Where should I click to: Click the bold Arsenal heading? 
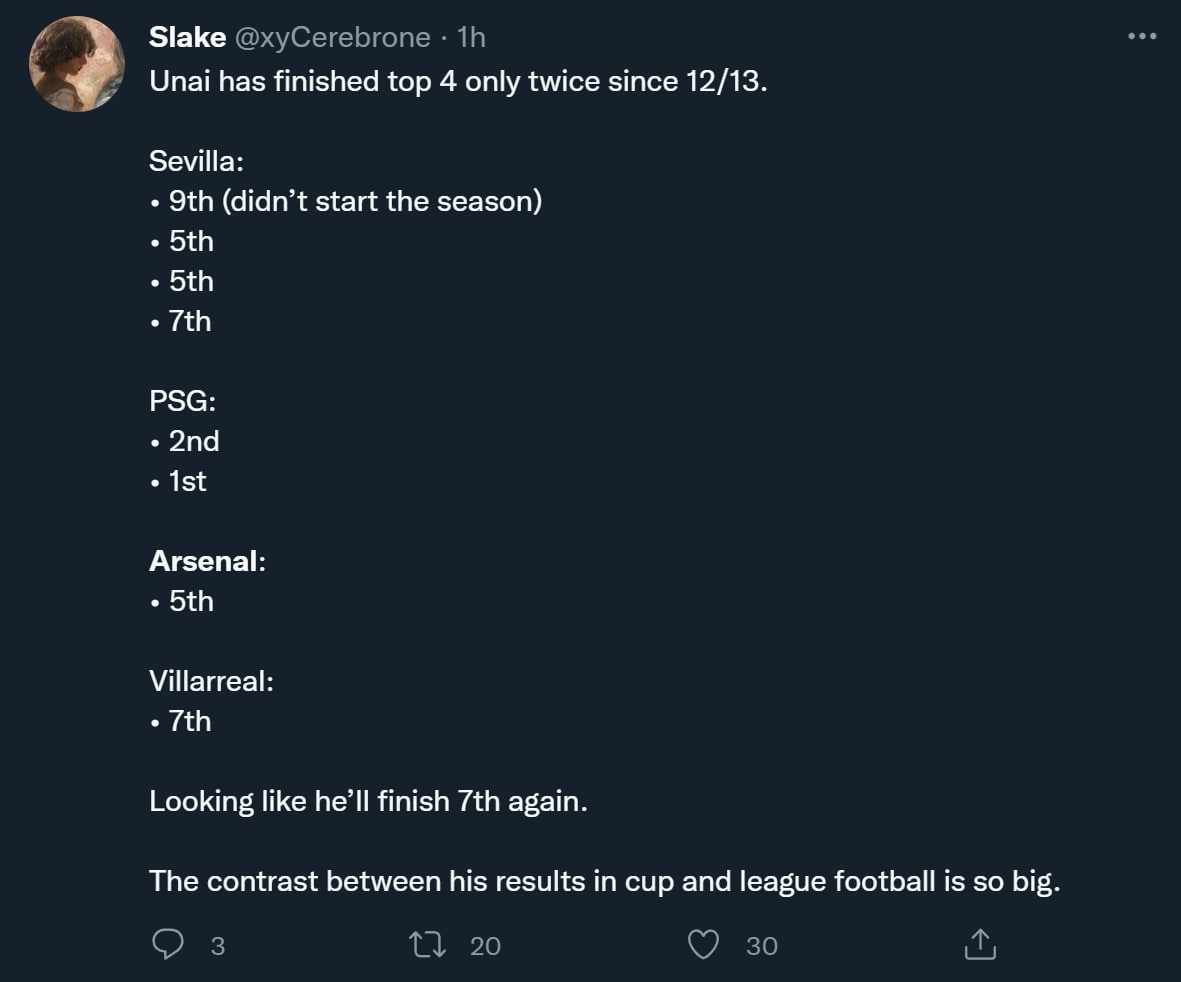point(204,561)
